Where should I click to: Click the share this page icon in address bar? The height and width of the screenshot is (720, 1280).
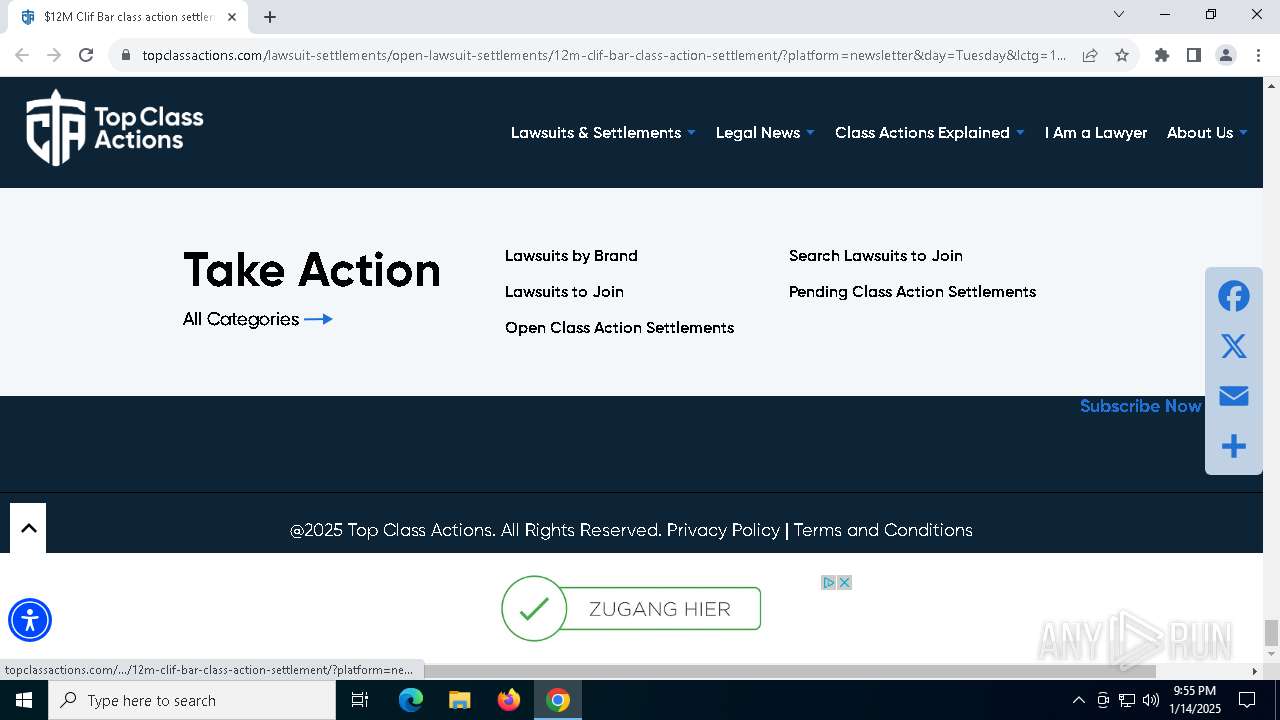(x=1090, y=55)
